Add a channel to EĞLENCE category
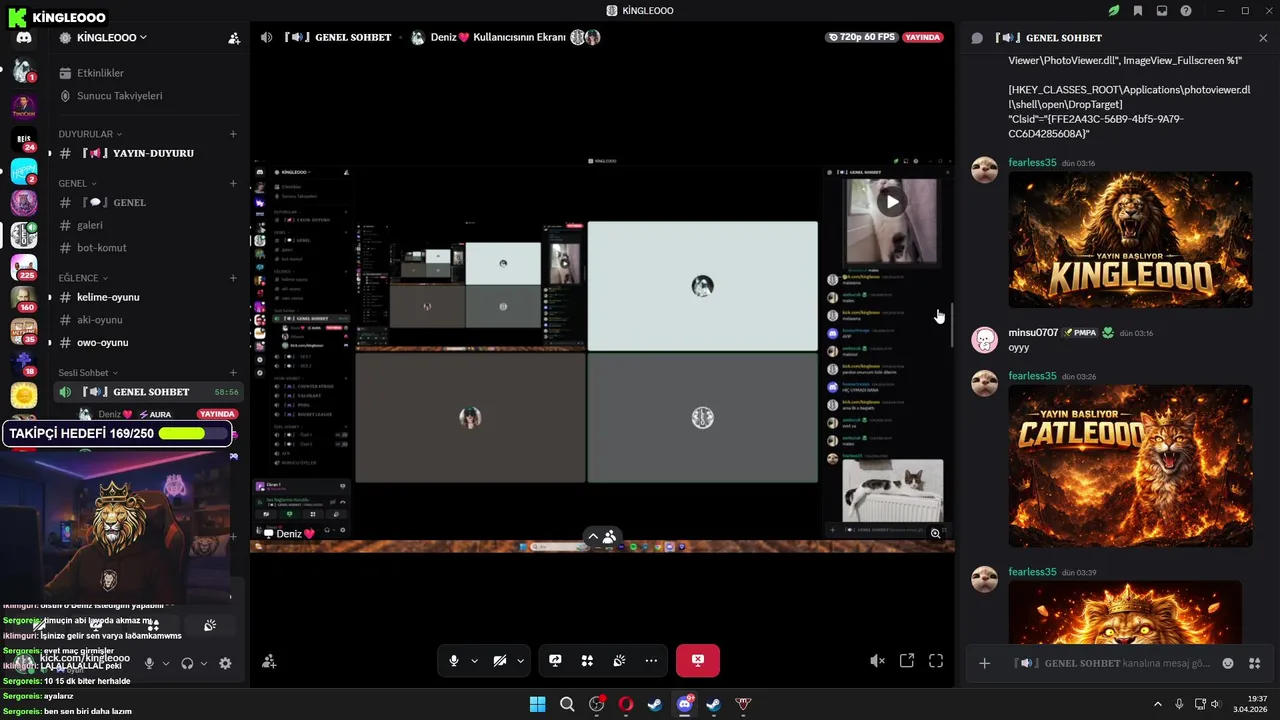 [233, 278]
